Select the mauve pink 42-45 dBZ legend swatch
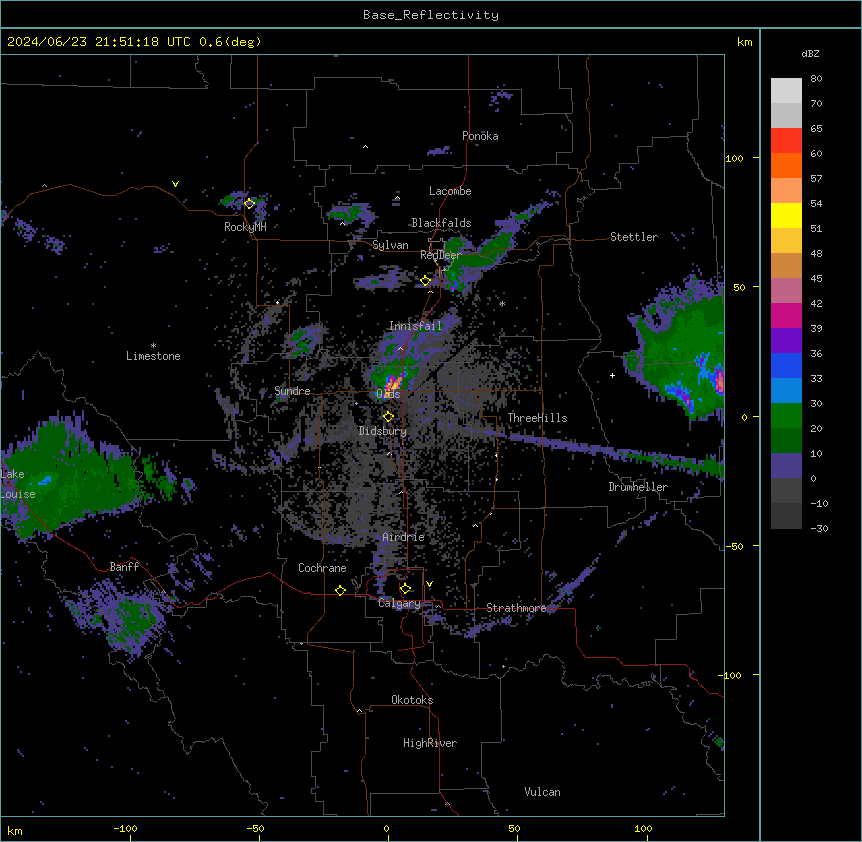 point(786,291)
